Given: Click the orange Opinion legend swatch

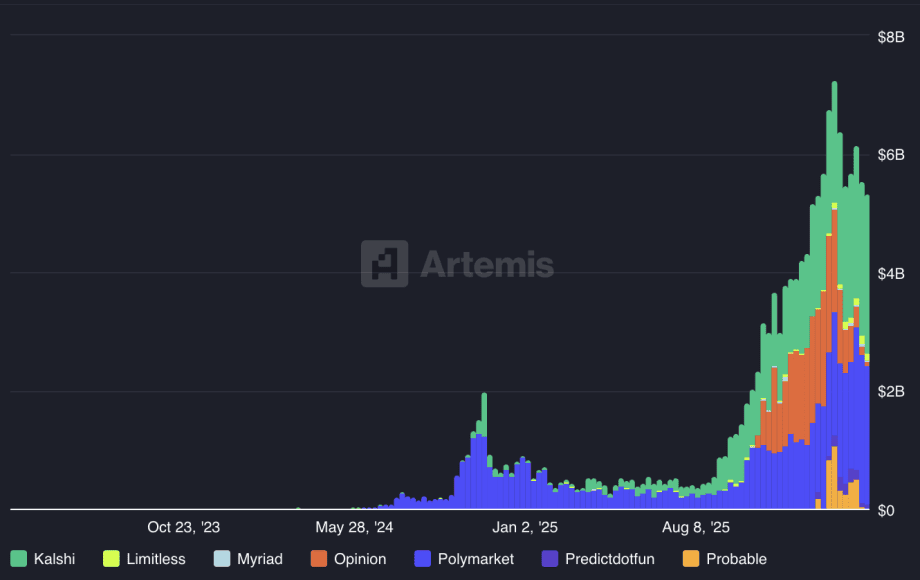Looking at the screenshot, I should click(x=319, y=559).
